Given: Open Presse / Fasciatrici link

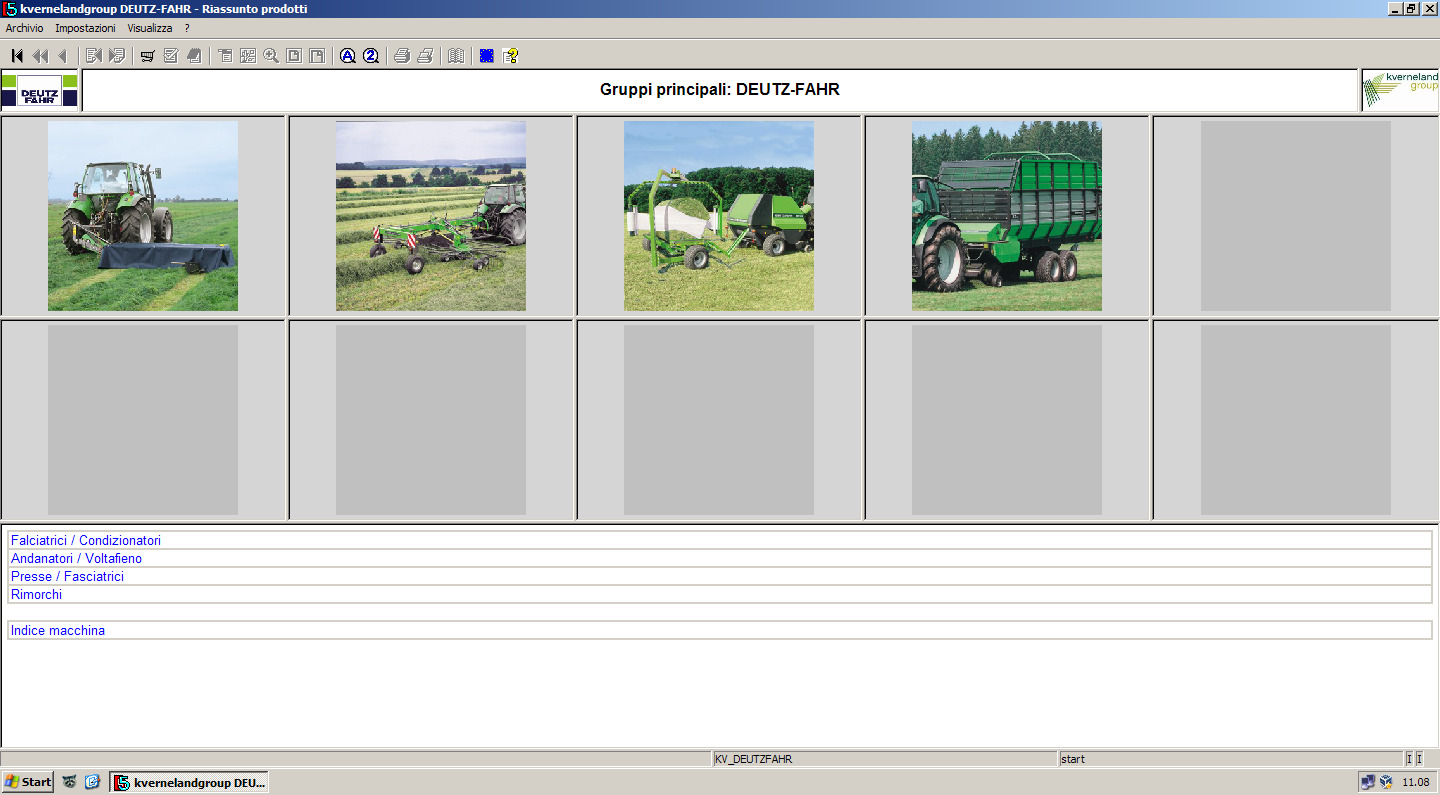Looking at the screenshot, I should pyautogui.click(x=67, y=577).
